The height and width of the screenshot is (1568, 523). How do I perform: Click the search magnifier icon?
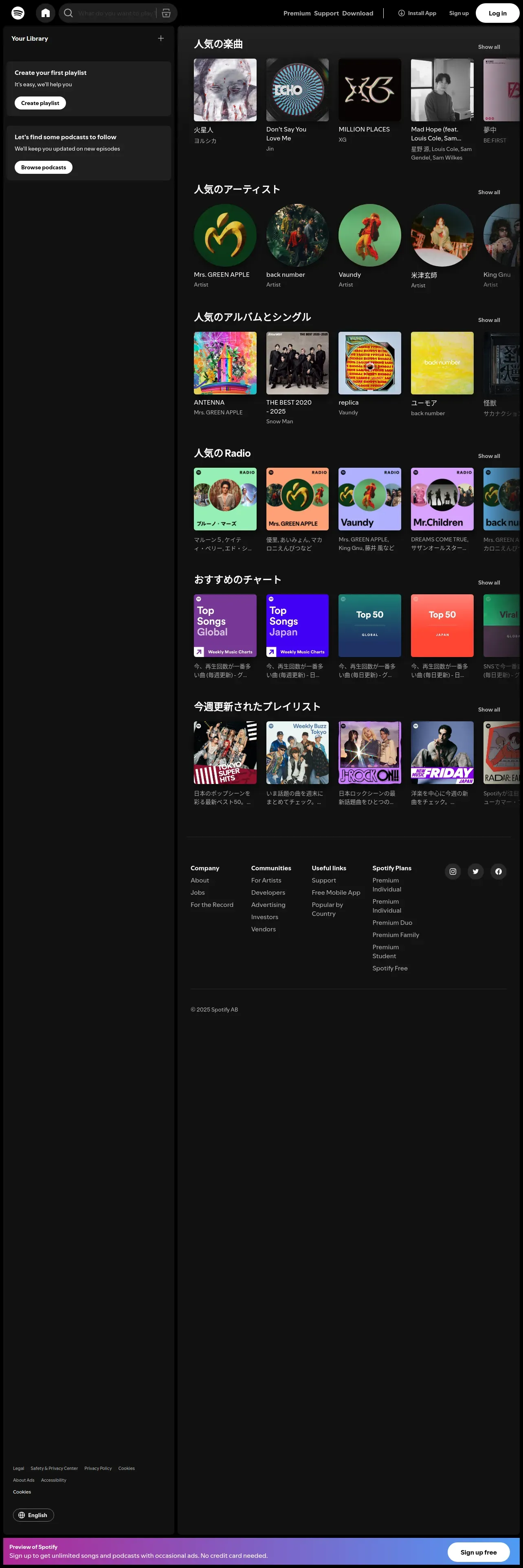pyautogui.click(x=68, y=13)
